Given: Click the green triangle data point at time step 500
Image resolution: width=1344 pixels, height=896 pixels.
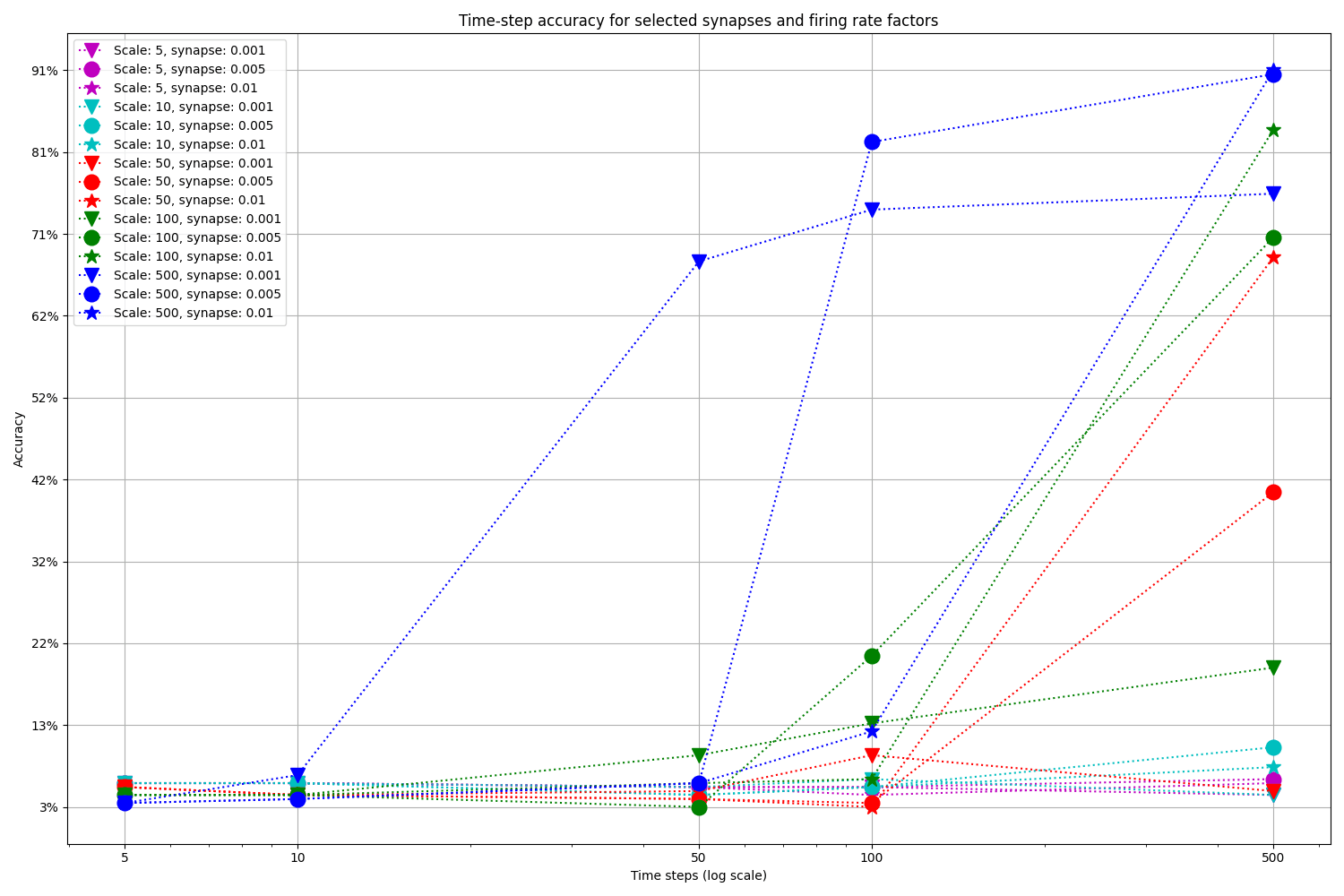Looking at the screenshot, I should click(1273, 668).
